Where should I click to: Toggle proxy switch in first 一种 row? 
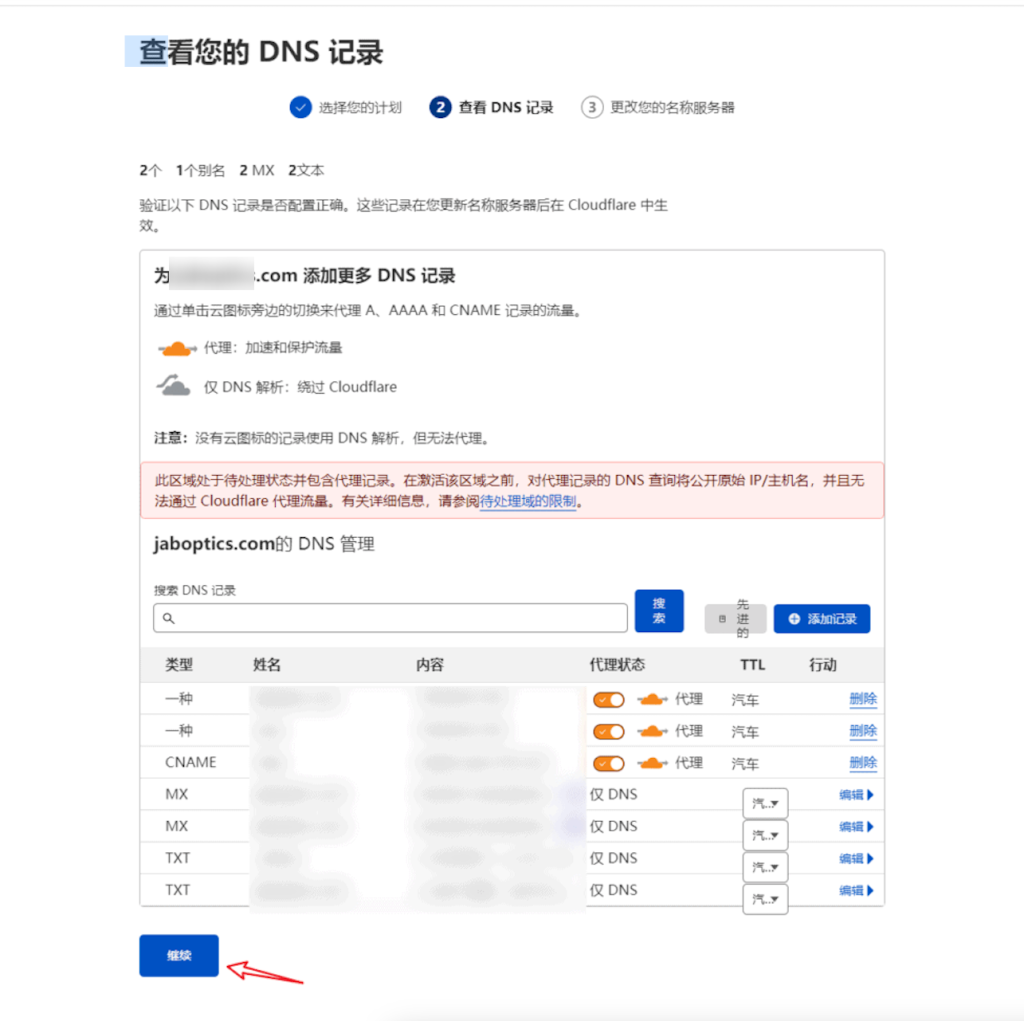click(608, 700)
